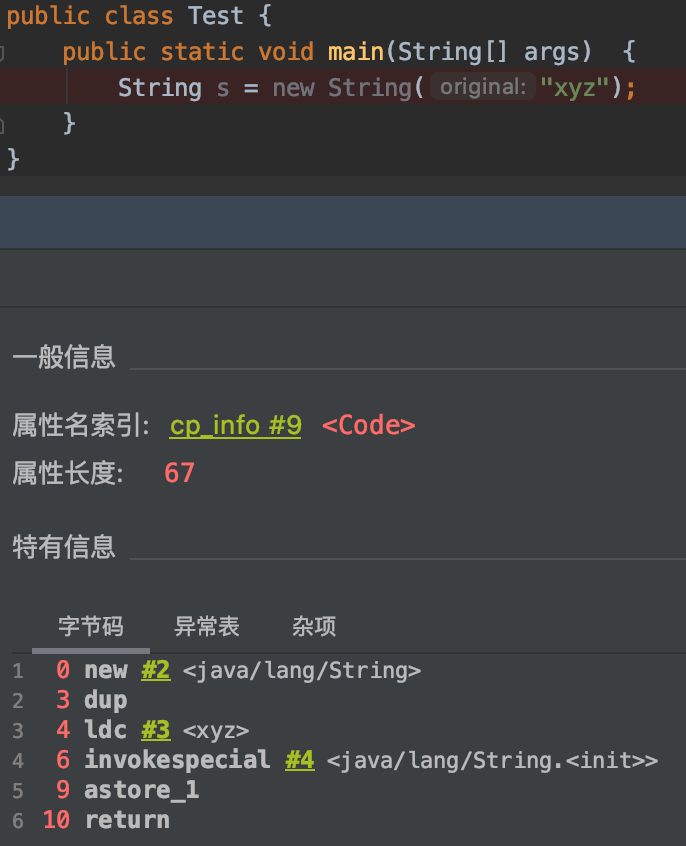Image resolution: width=686 pixels, height=846 pixels.
Task: Click the original: parameter hint chip
Action: pos(481,87)
